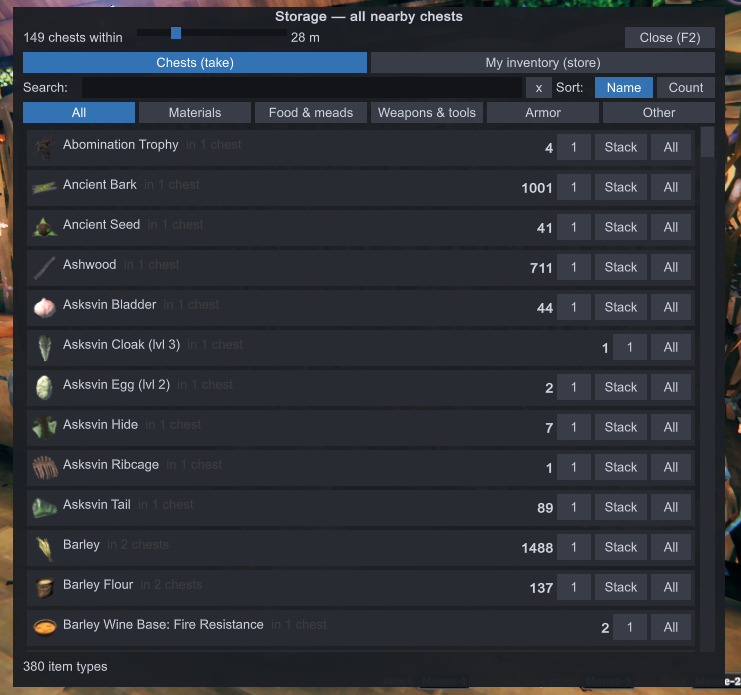This screenshot has height=695, width=741.
Task: Click the Asksvin Egg item icon
Action: click(x=45, y=387)
